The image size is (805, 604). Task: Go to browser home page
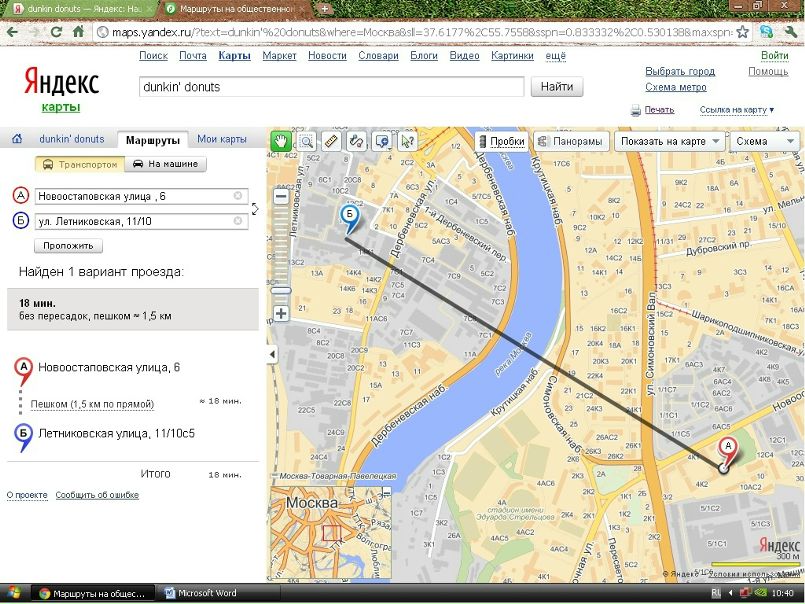[x=79, y=32]
